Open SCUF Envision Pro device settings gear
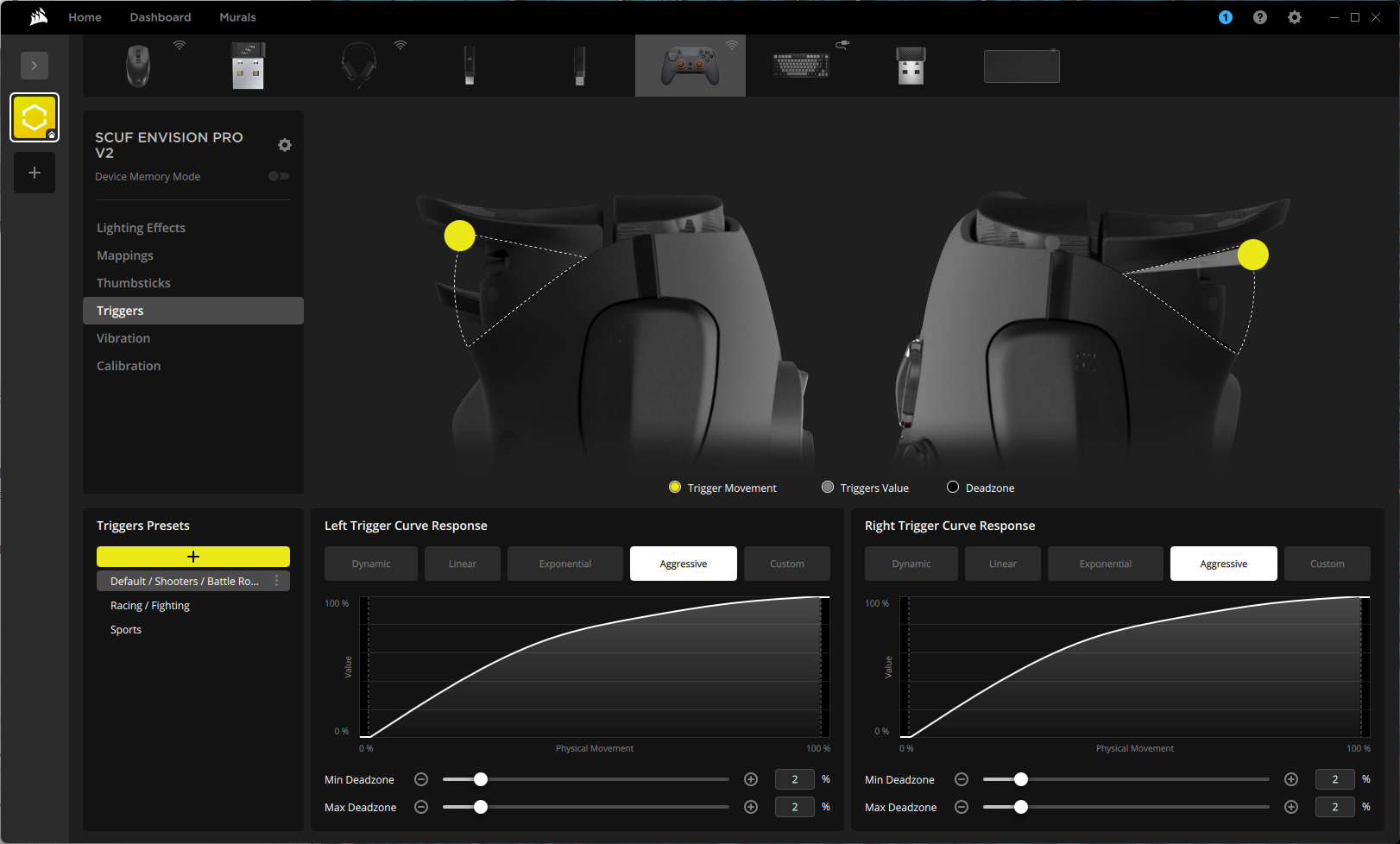 click(285, 145)
